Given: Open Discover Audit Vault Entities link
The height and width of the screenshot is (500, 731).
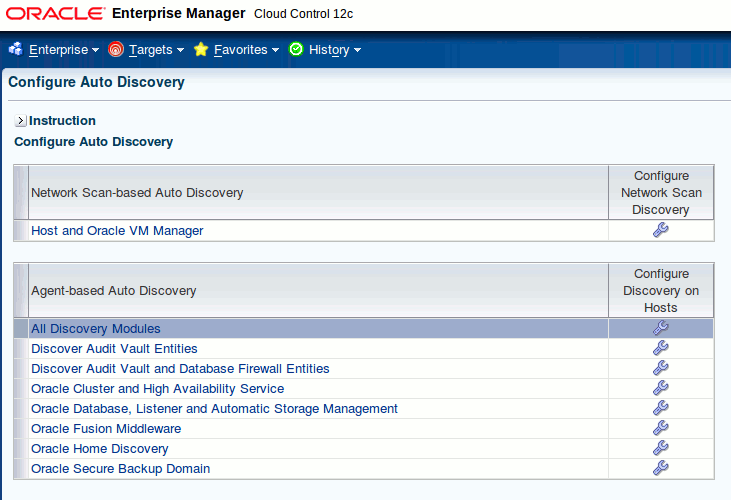Looking at the screenshot, I should pyautogui.click(x=114, y=349).
